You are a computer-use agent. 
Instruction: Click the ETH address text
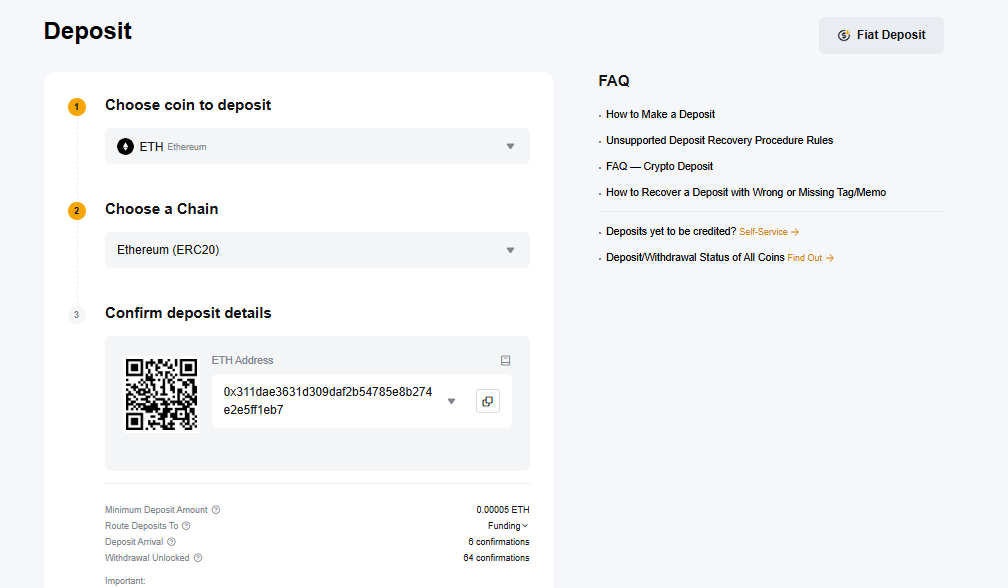tap(328, 401)
